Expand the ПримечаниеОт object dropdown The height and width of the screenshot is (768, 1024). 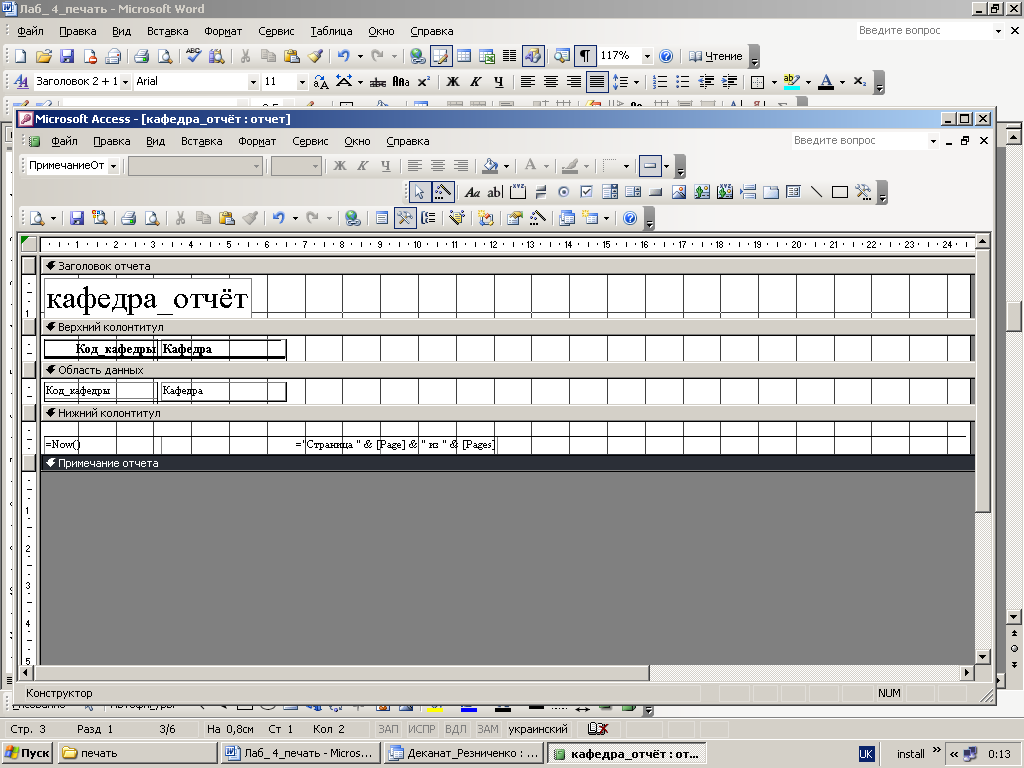113,166
